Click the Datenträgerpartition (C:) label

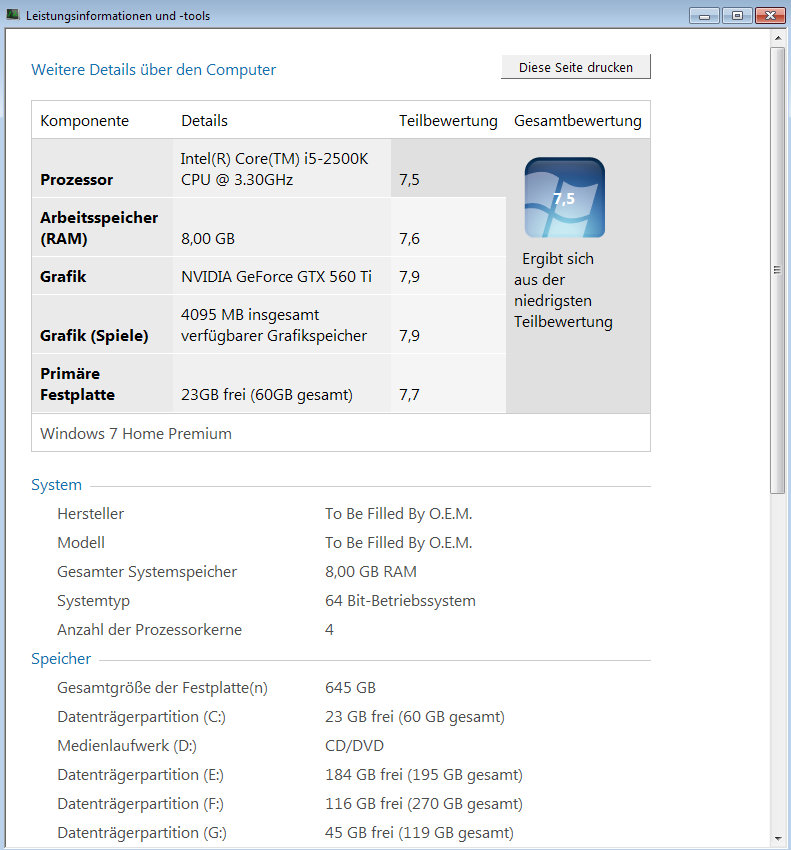tap(142, 717)
